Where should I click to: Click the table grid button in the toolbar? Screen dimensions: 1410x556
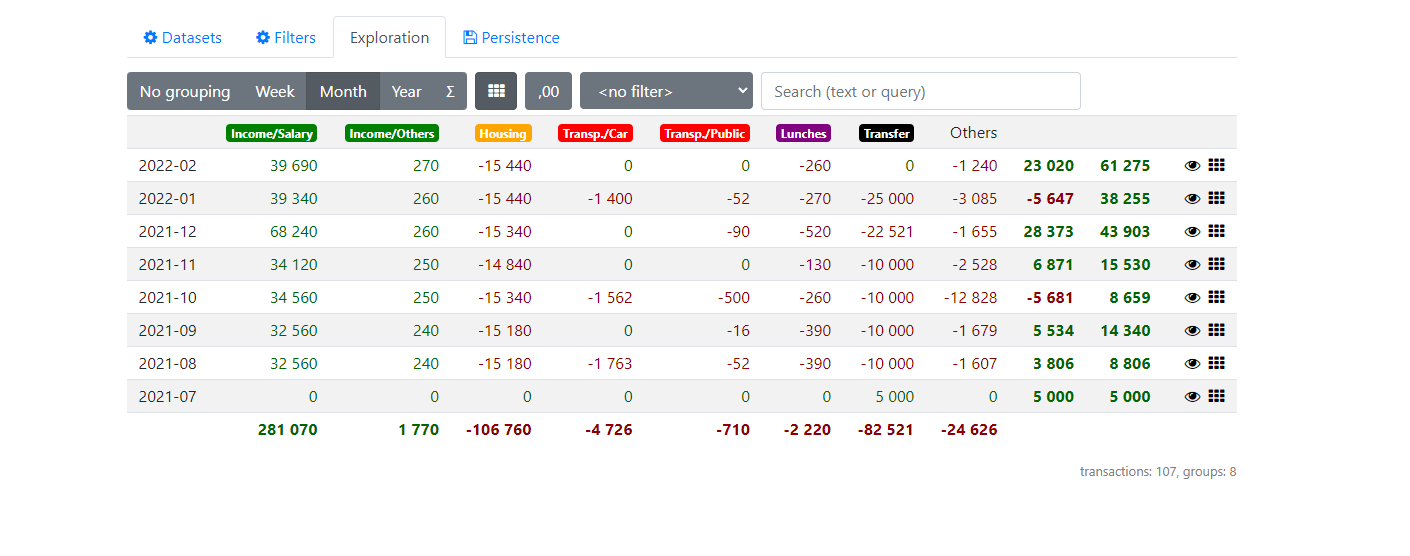pos(496,91)
